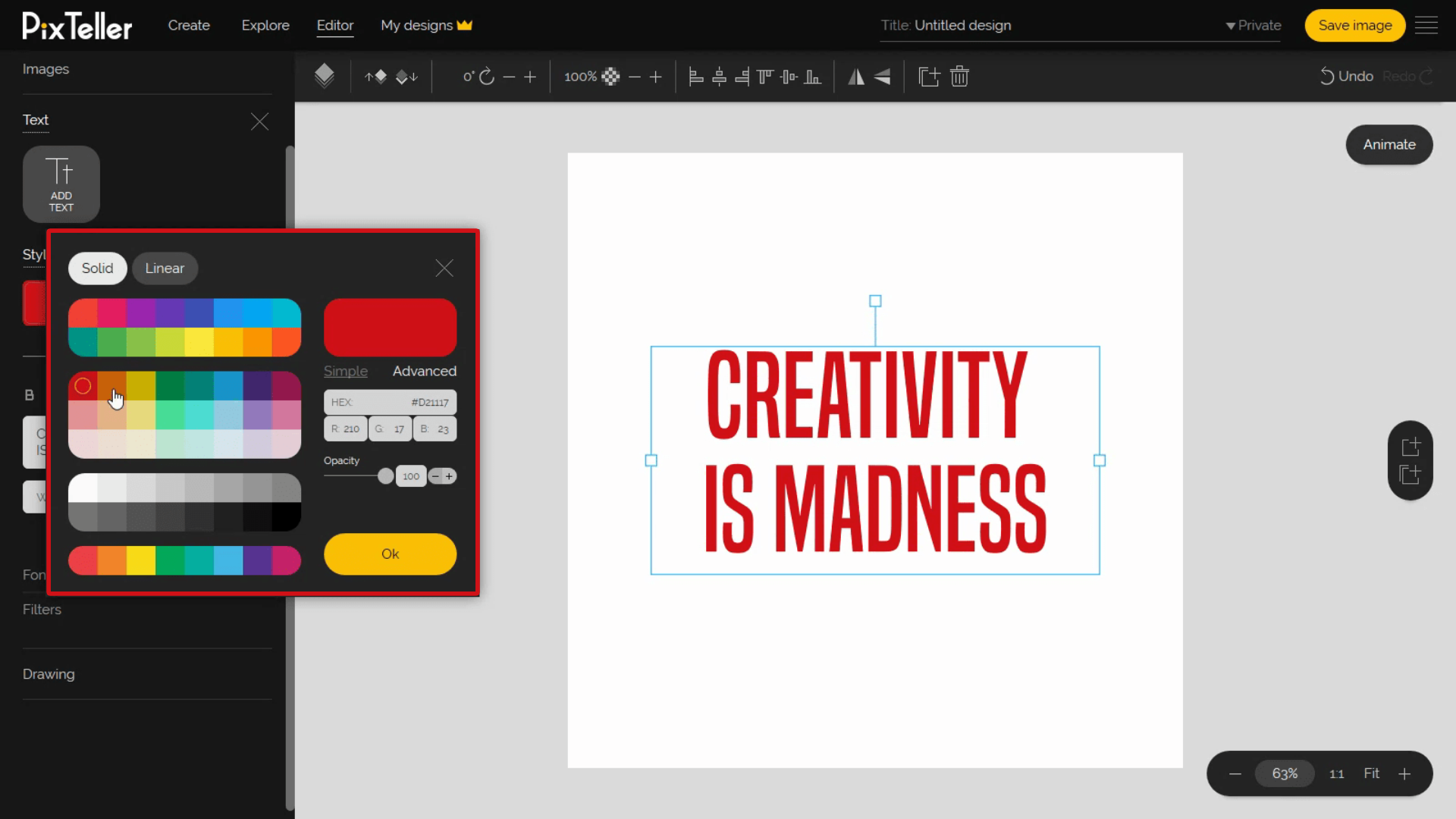
Task: Click the Ok button to confirm color
Action: [391, 554]
